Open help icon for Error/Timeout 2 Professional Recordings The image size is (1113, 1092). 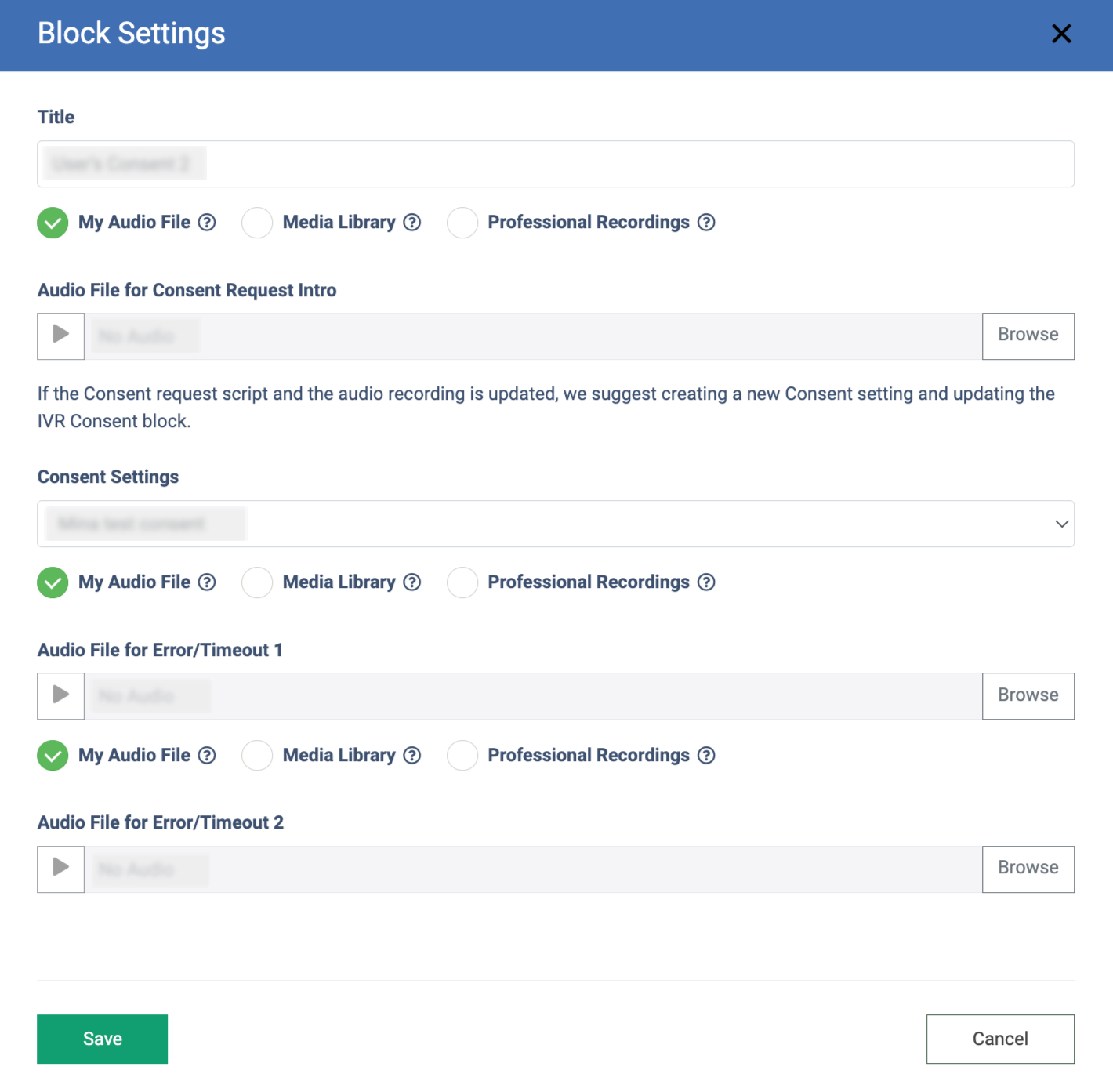(x=706, y=756)
